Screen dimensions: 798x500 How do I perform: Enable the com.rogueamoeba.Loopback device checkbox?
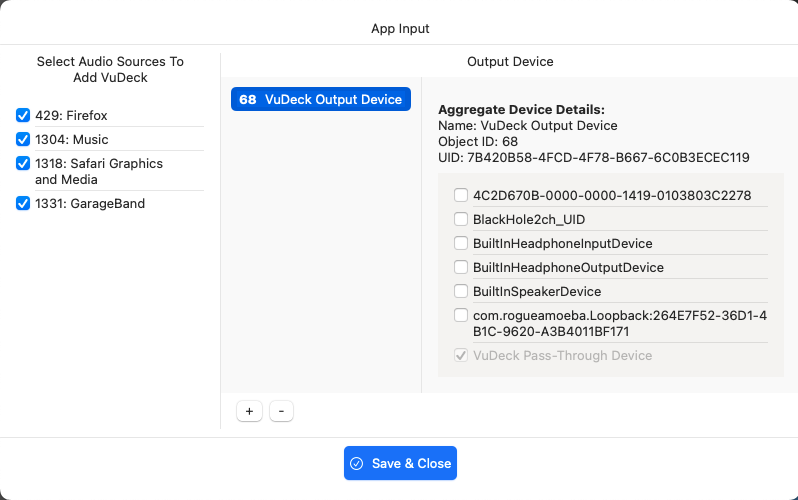461,315
